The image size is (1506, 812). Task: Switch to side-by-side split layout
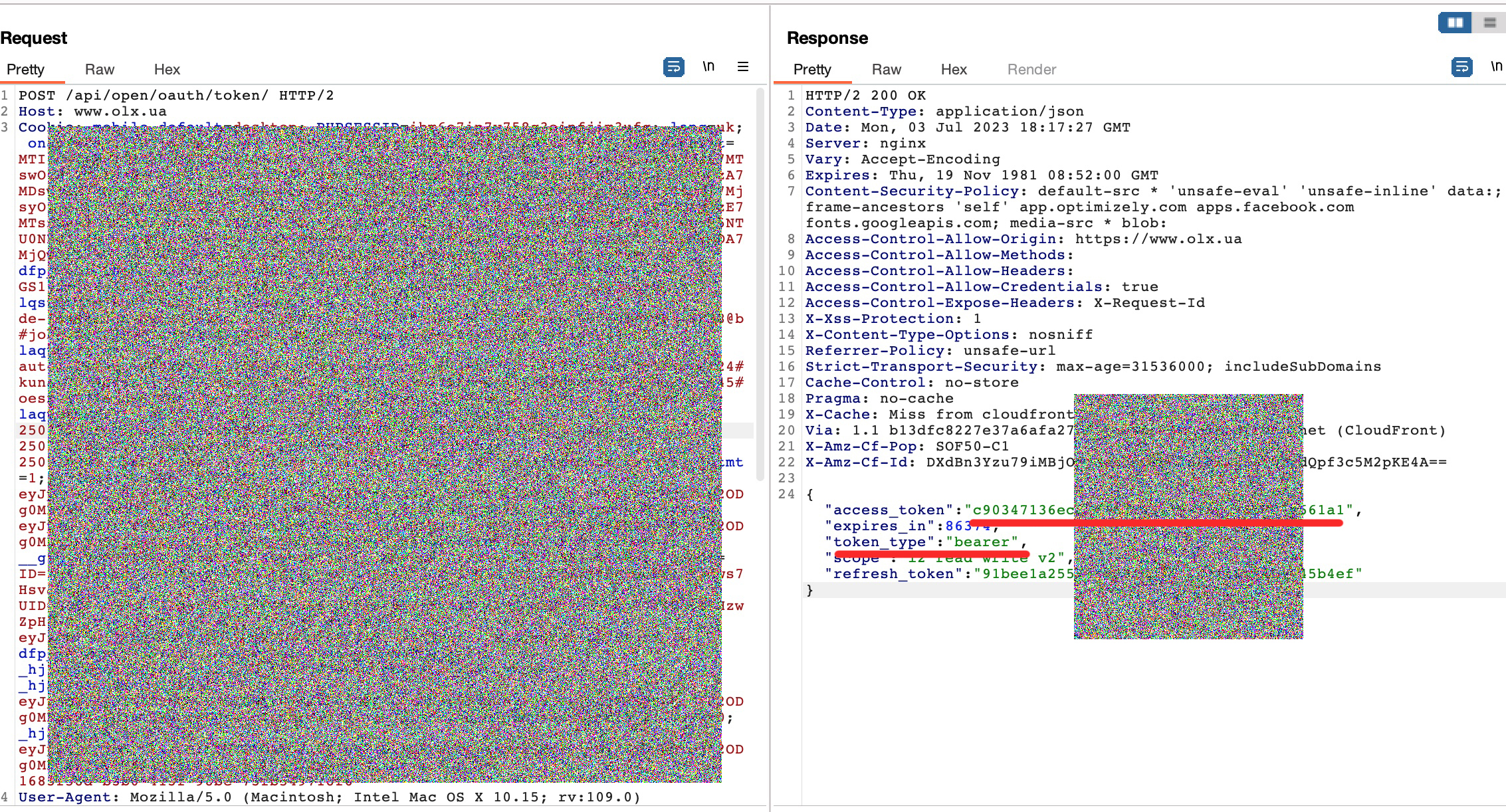[x=1455, y=23]
